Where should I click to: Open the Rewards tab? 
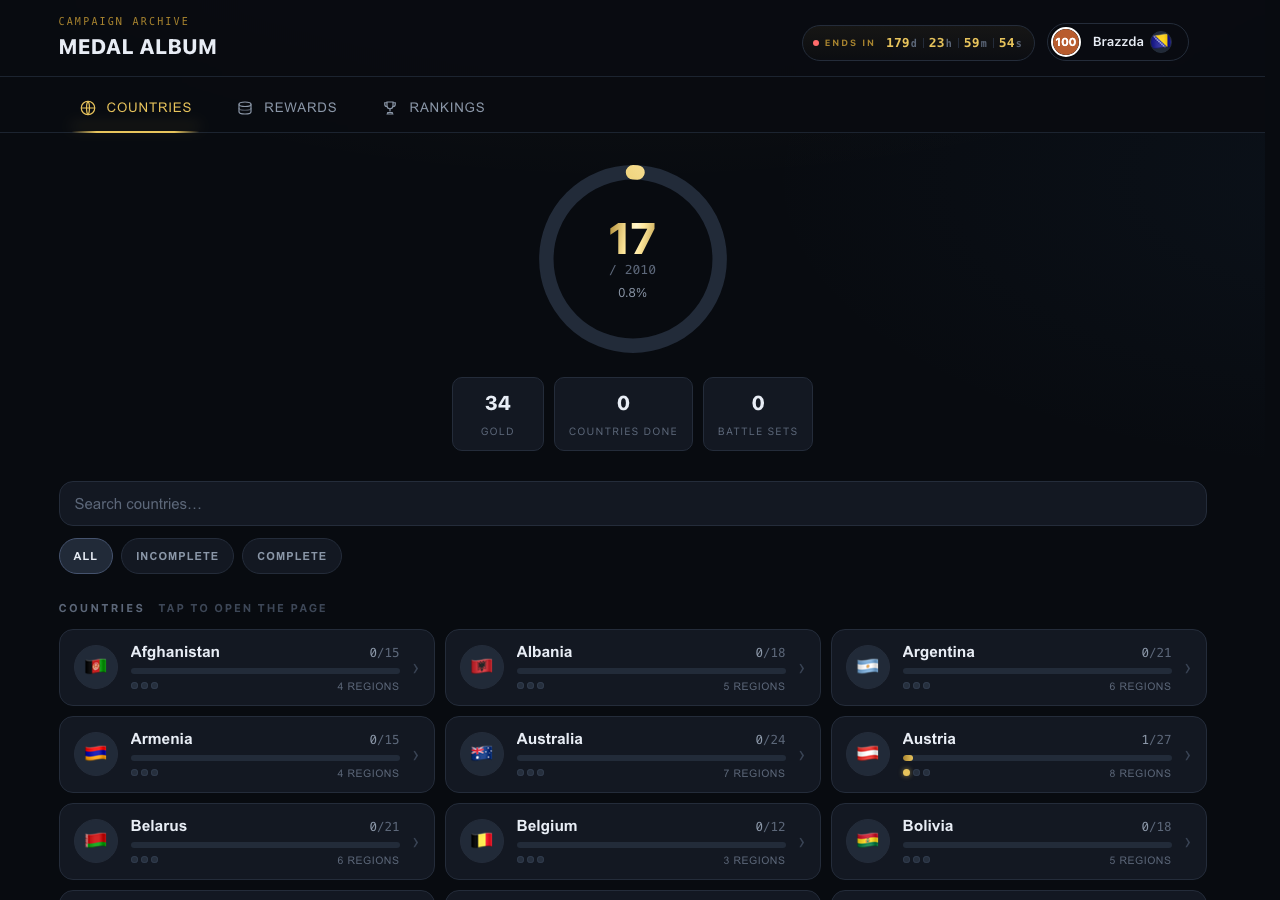pos(287,108)
